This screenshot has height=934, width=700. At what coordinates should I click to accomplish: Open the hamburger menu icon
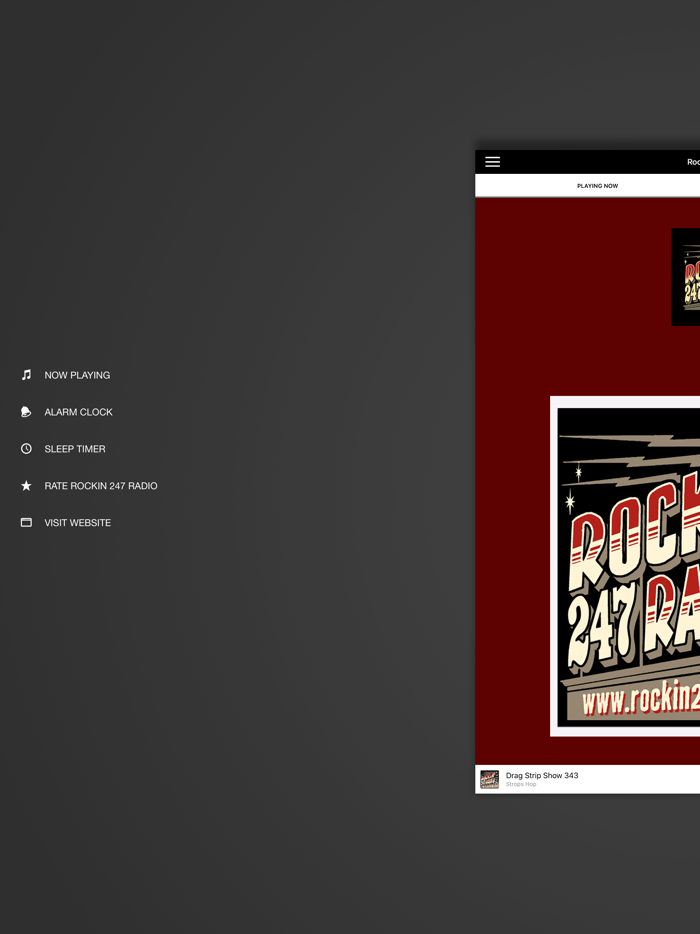pyautogui.click(x=492, y=162)
